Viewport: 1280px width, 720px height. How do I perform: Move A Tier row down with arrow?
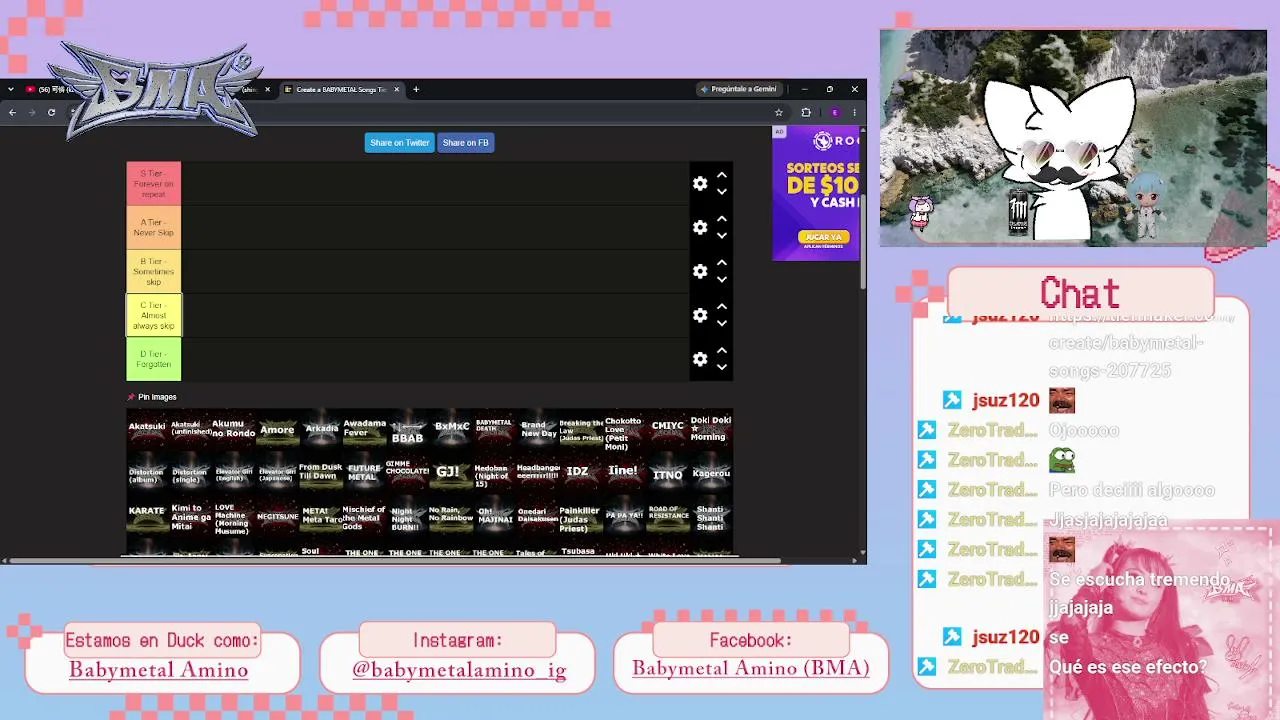point(721,236)
